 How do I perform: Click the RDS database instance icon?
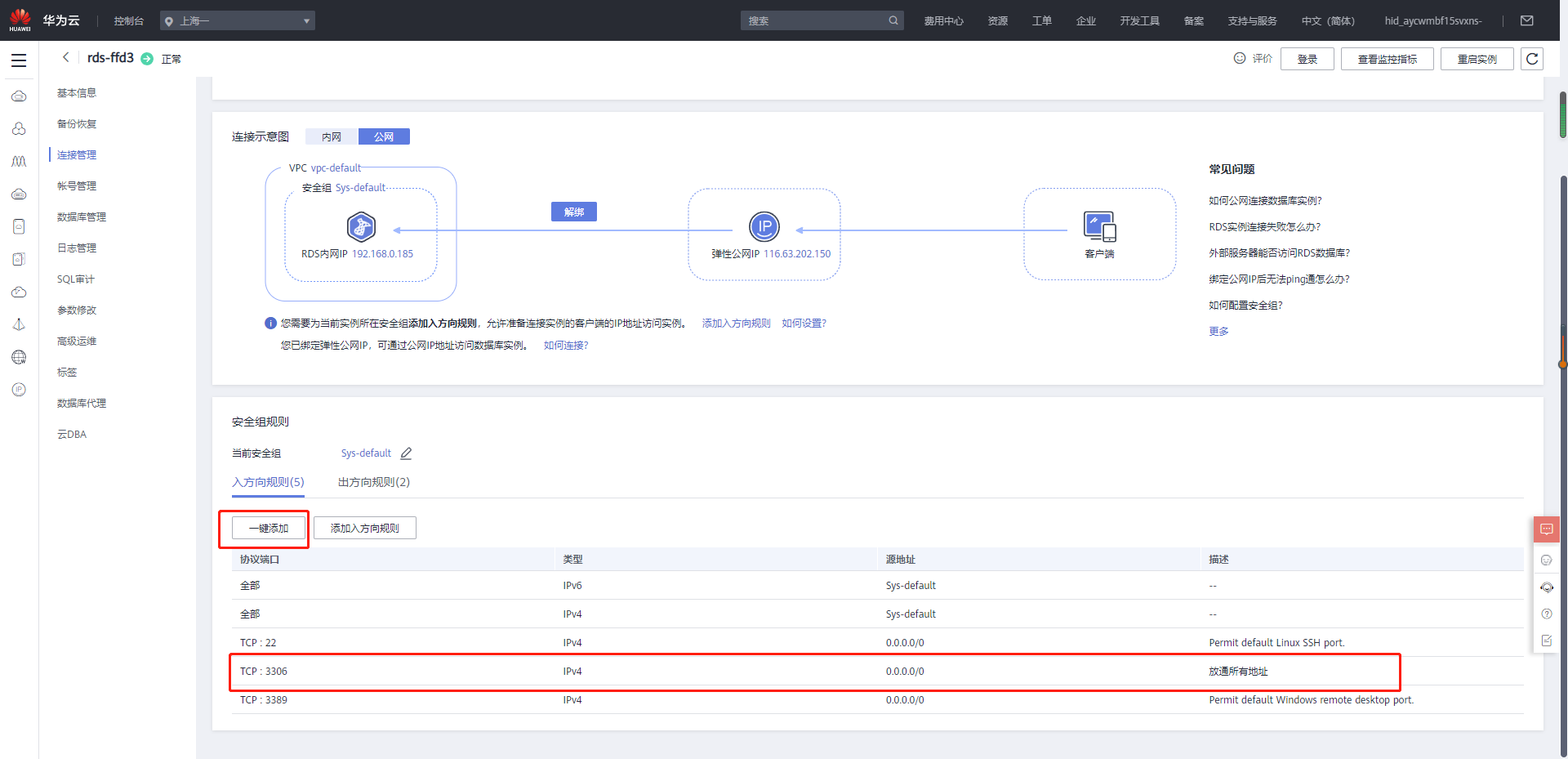coord(361,227)
